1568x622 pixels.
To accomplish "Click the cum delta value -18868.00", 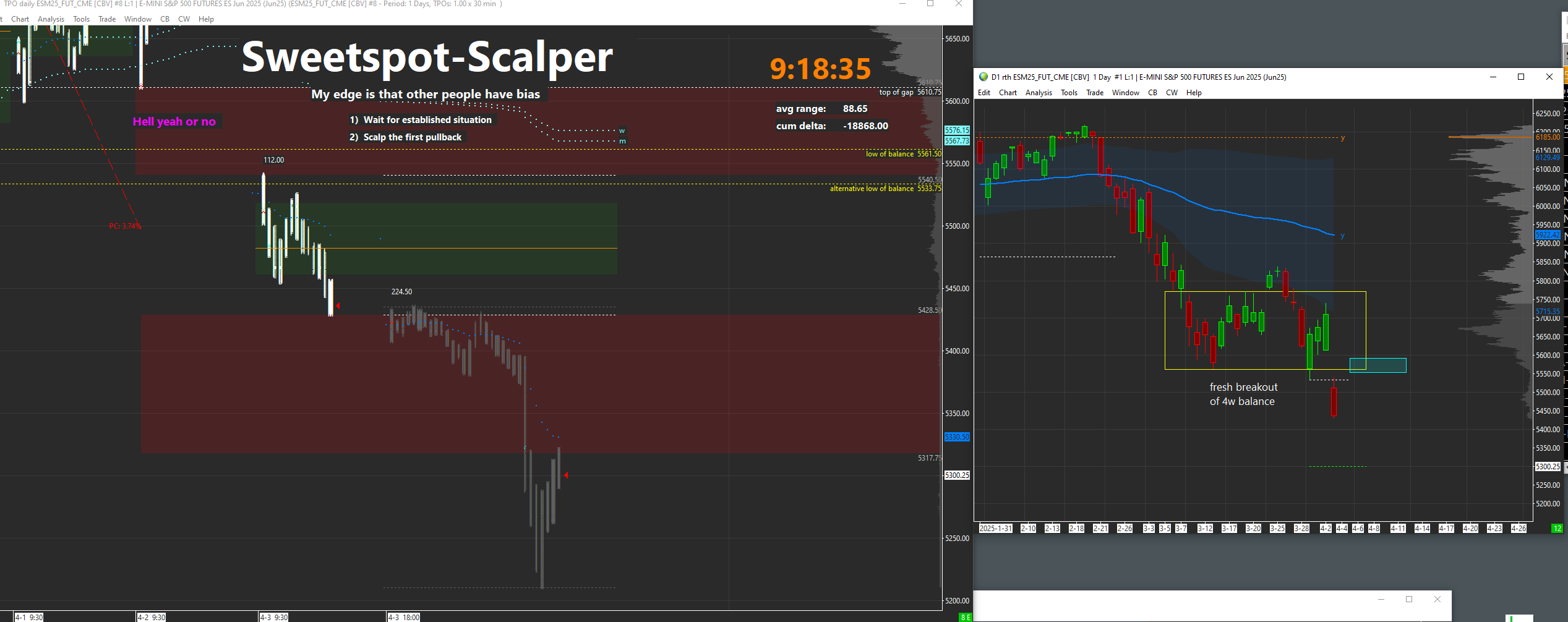I will pos(865,126).
